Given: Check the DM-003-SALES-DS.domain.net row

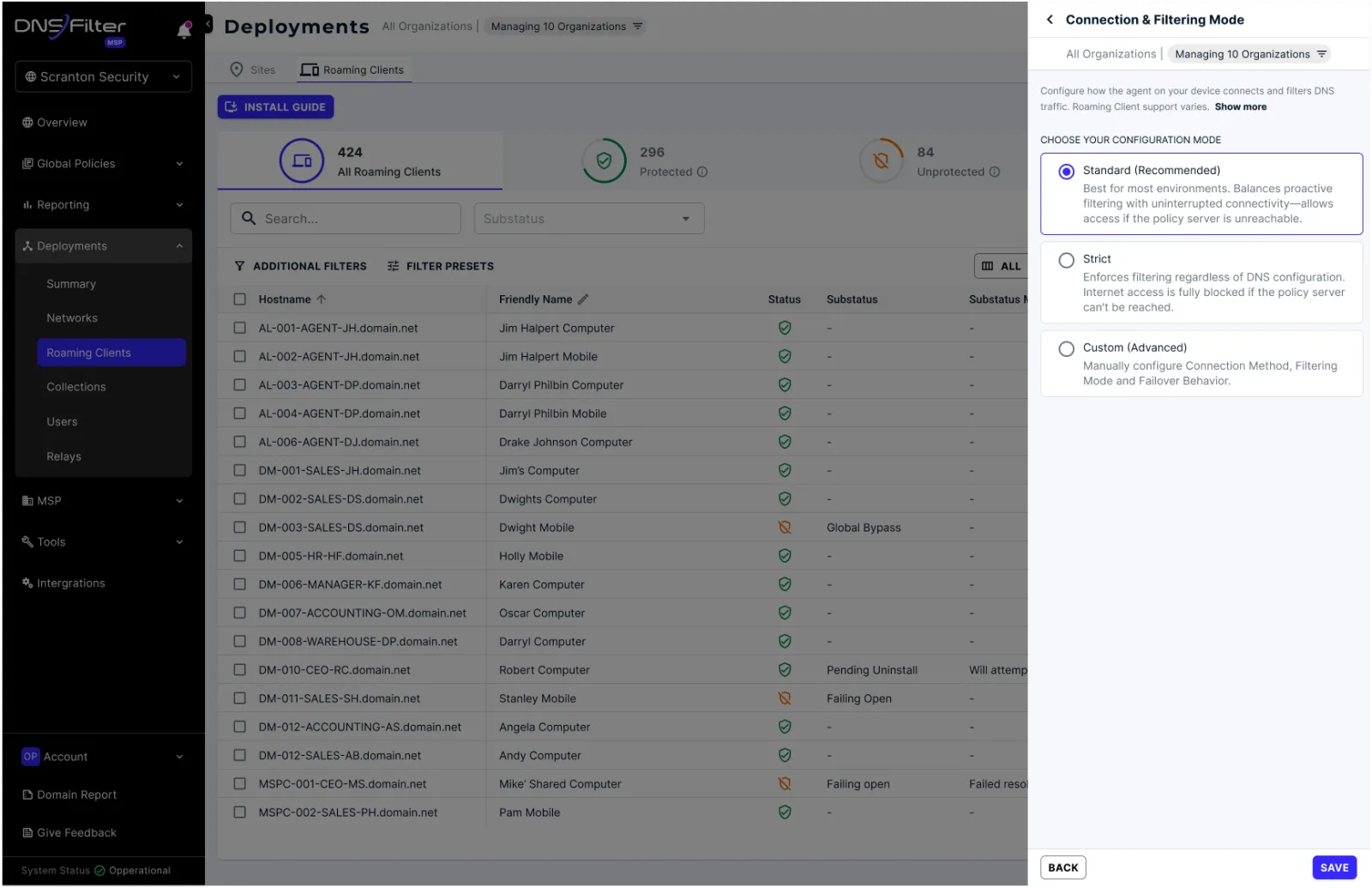Looking at the screenshot, I should pos(240,528).
